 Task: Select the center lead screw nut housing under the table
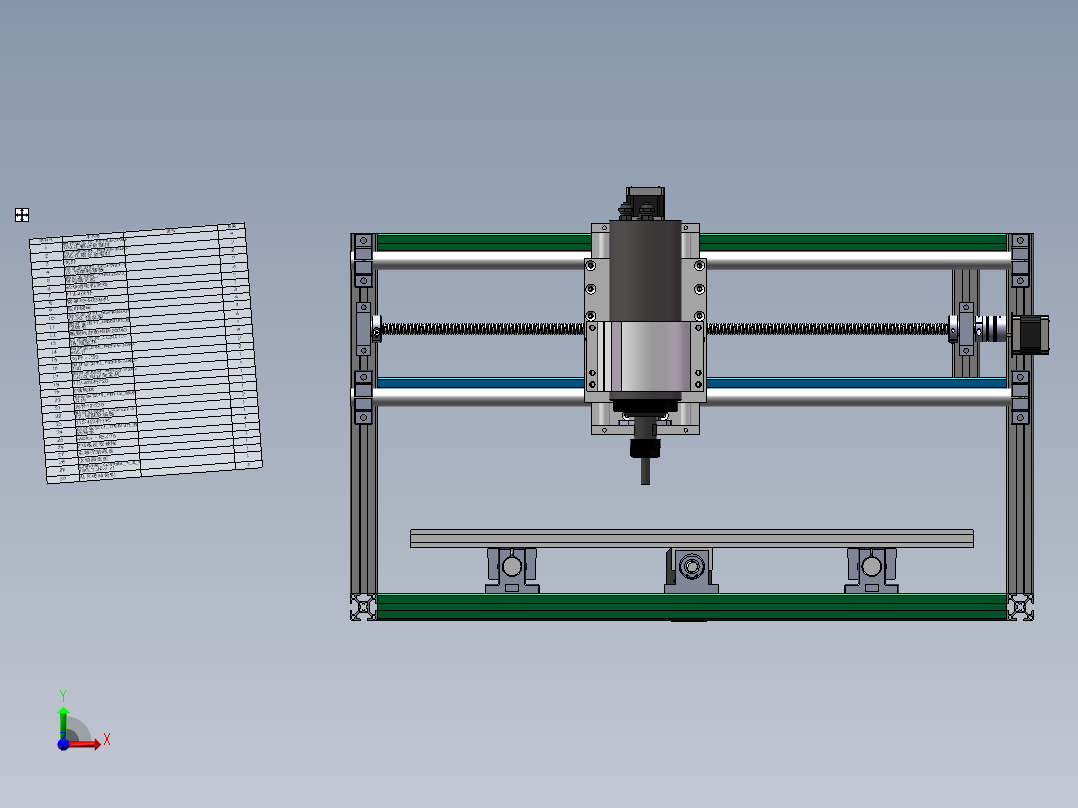691,570
